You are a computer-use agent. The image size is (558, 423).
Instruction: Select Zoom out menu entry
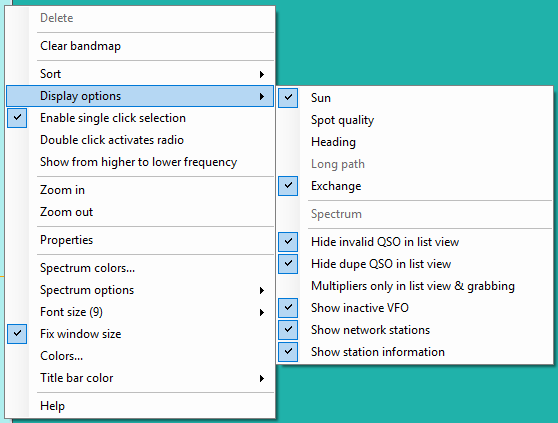140,212
